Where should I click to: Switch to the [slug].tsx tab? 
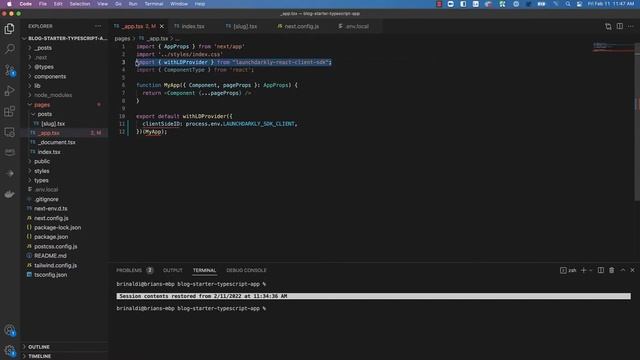point(245,26)
